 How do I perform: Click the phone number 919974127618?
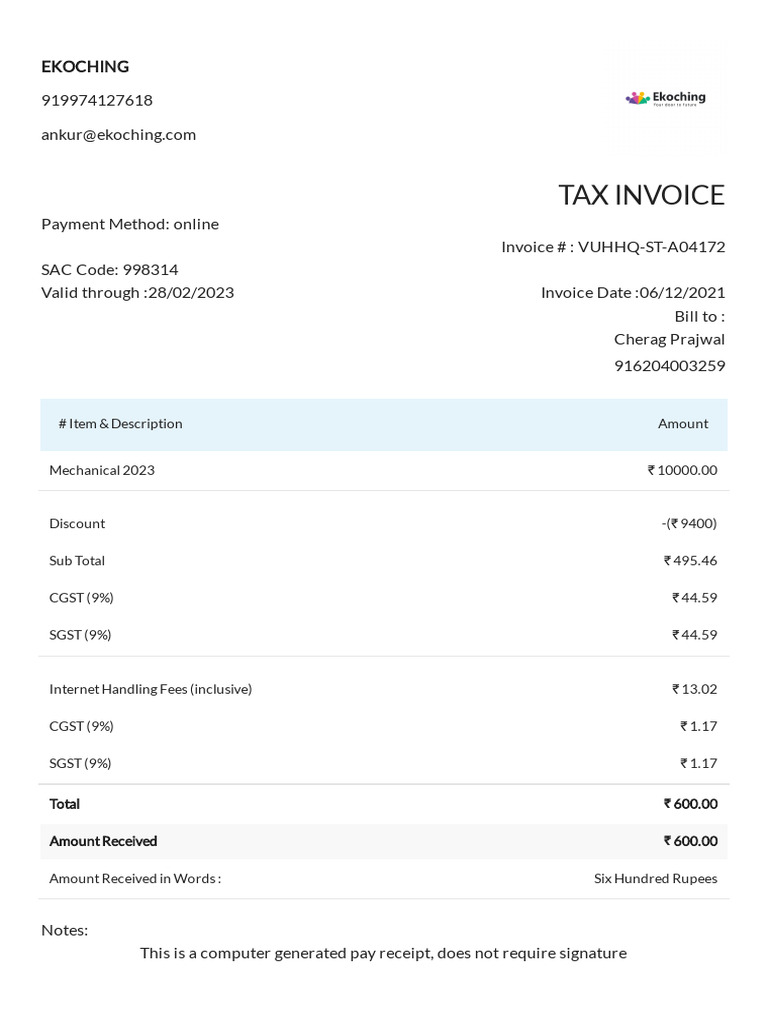(97, 100)
